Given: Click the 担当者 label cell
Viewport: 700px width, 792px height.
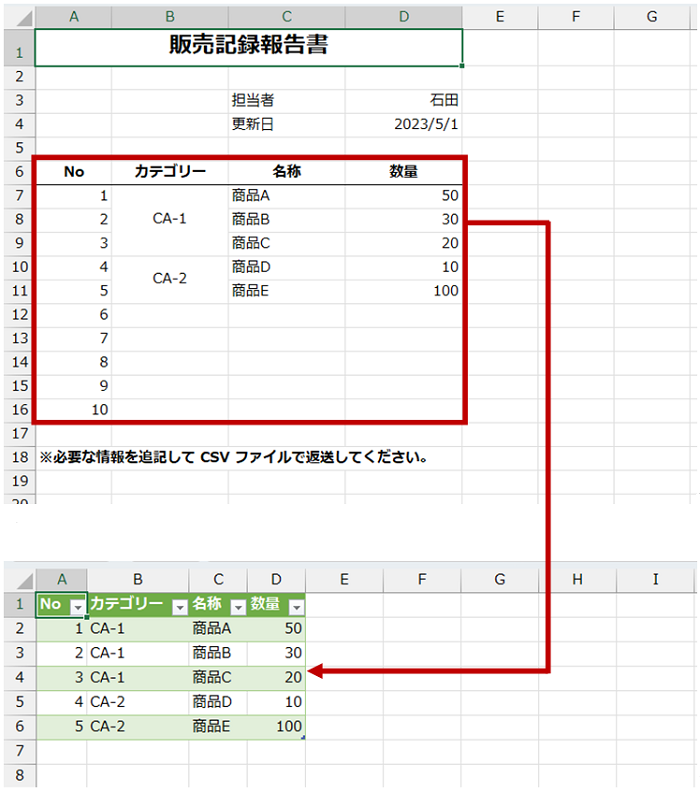Looking at the screenshot, I should (286, 100).
